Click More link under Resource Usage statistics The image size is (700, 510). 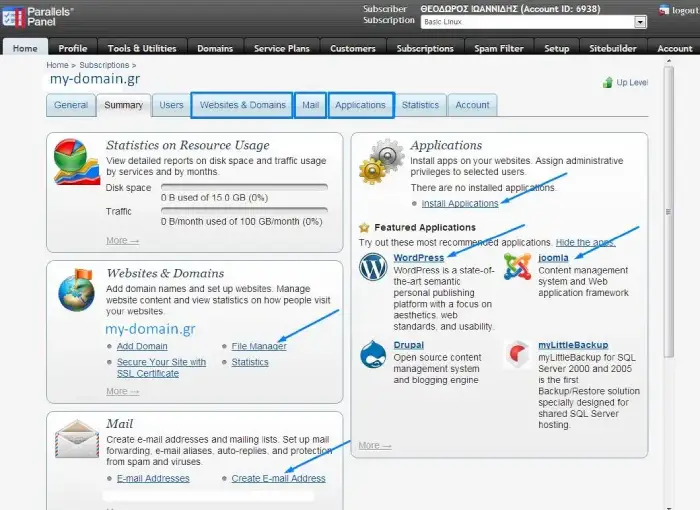coord(122,241)
